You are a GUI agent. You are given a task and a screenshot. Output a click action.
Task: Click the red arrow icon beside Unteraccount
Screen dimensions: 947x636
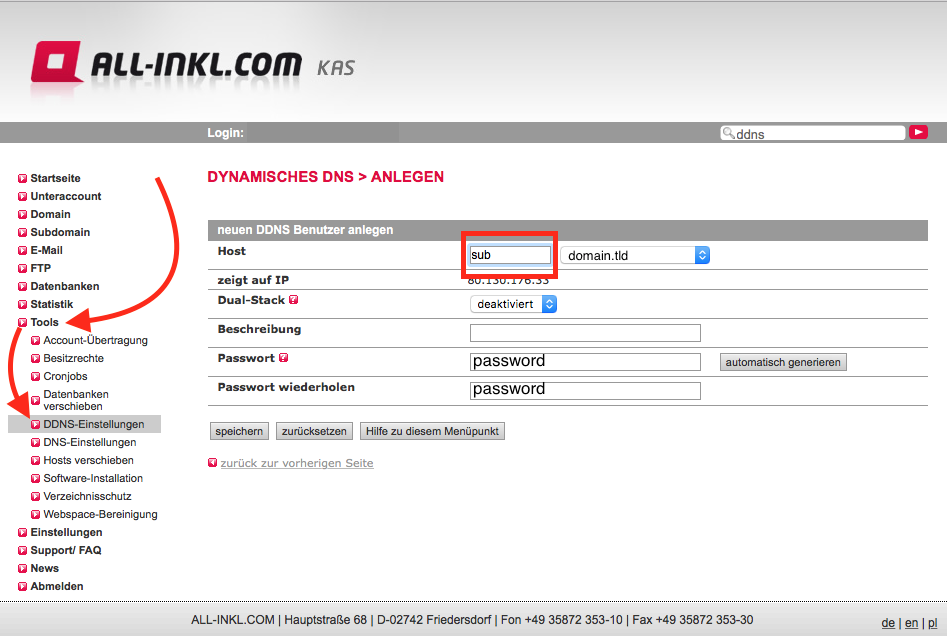(22, 196)
